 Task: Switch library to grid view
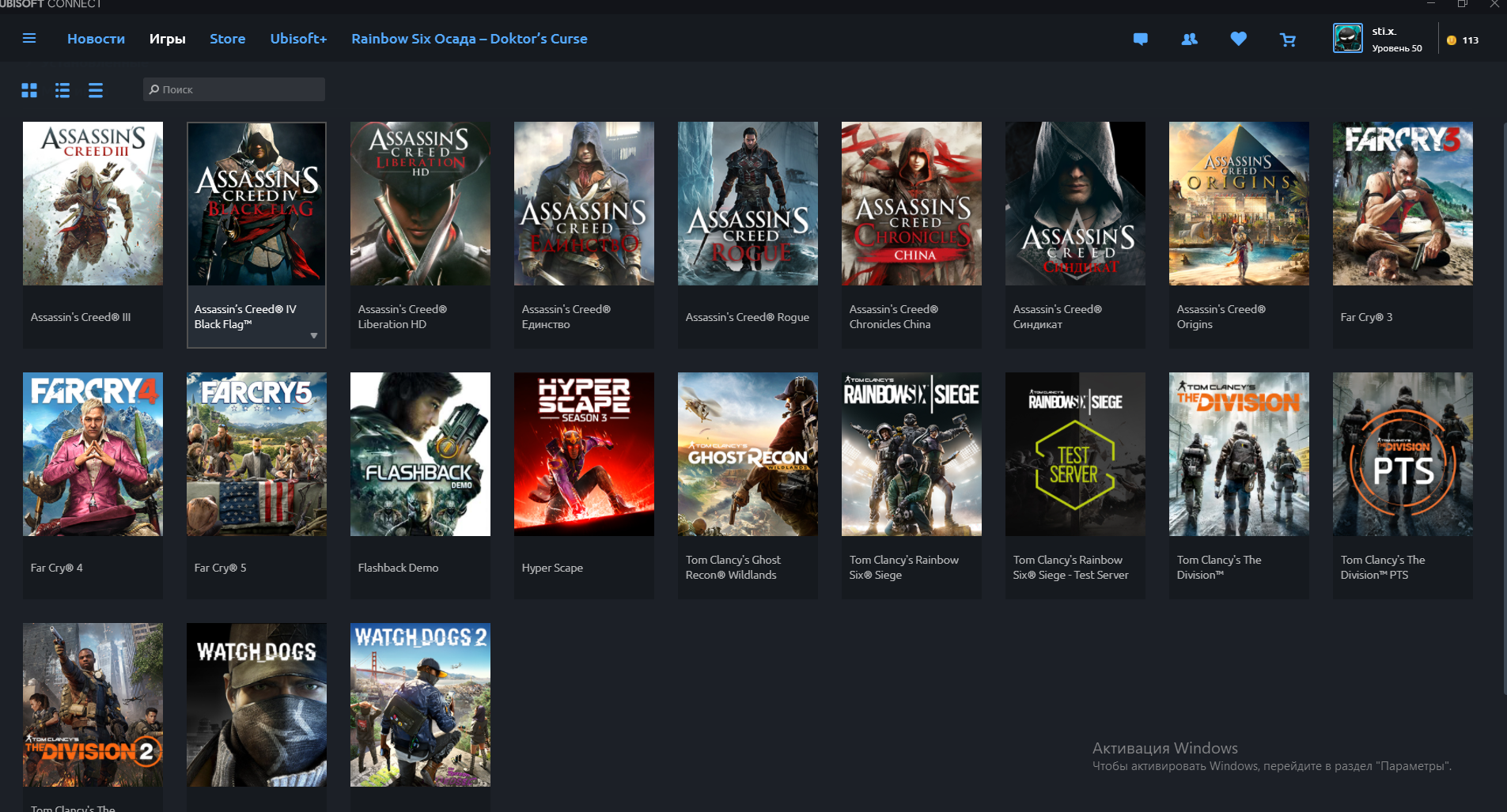(29, 90)
